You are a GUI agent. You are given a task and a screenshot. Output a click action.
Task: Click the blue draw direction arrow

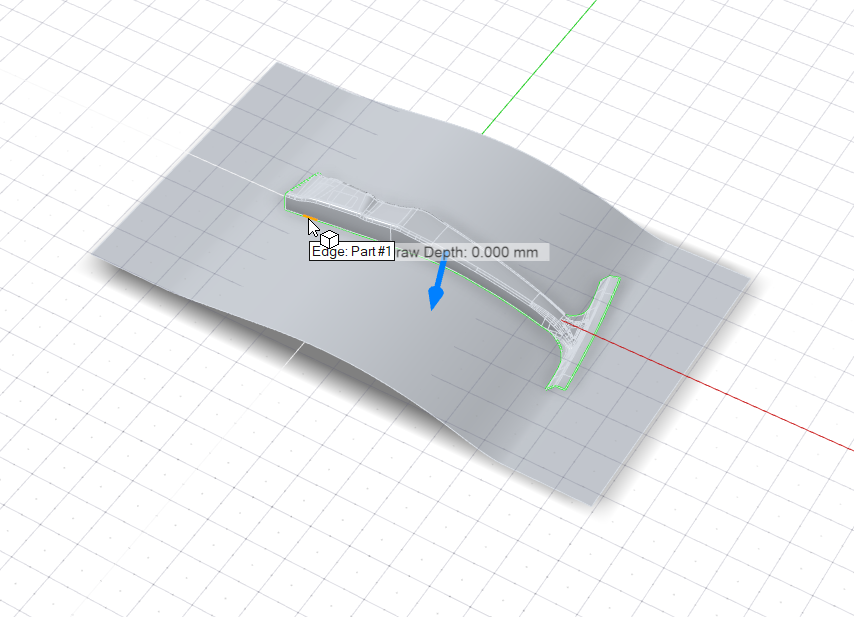pyautogui.click(x=436, y=290)
